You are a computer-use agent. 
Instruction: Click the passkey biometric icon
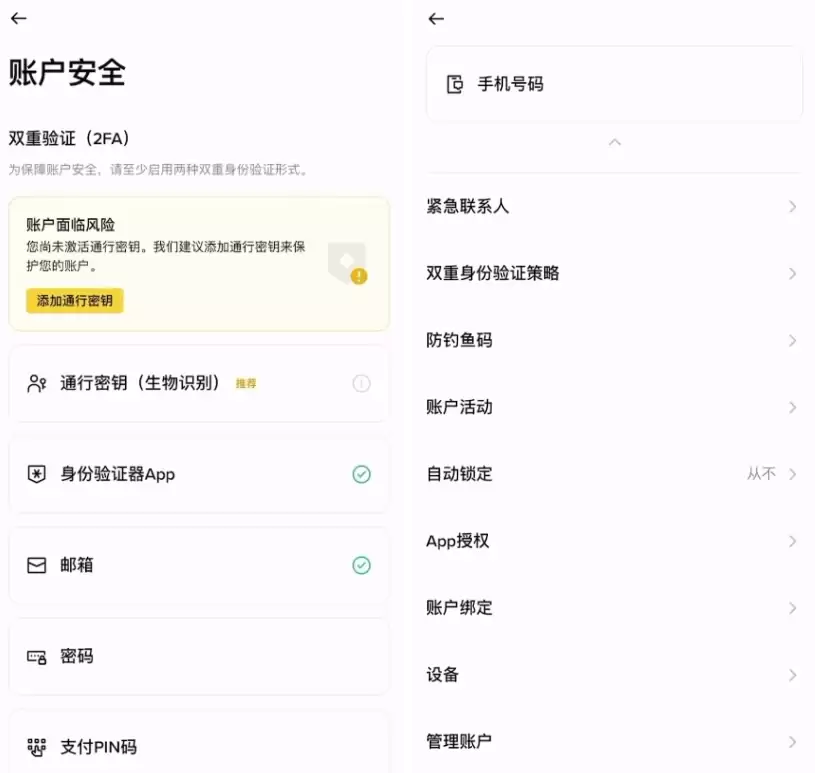point(38,382)
